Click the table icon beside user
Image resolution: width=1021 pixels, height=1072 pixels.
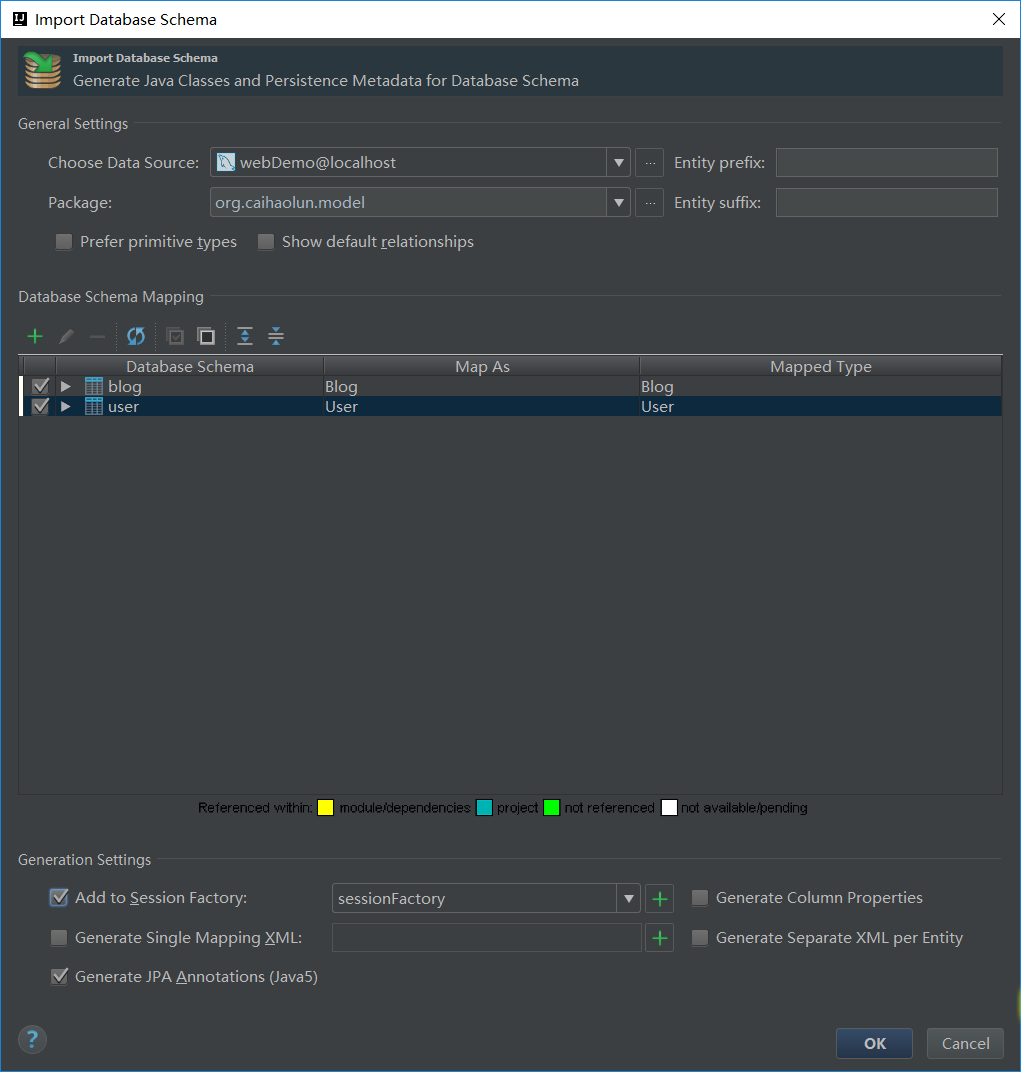pyautogui.click(x=94, y=407)
